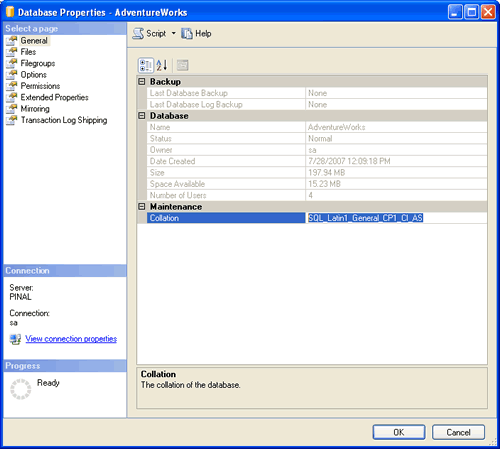Open the General page
The width and height of the screenshot is (500, 449).
click(34, 41)
